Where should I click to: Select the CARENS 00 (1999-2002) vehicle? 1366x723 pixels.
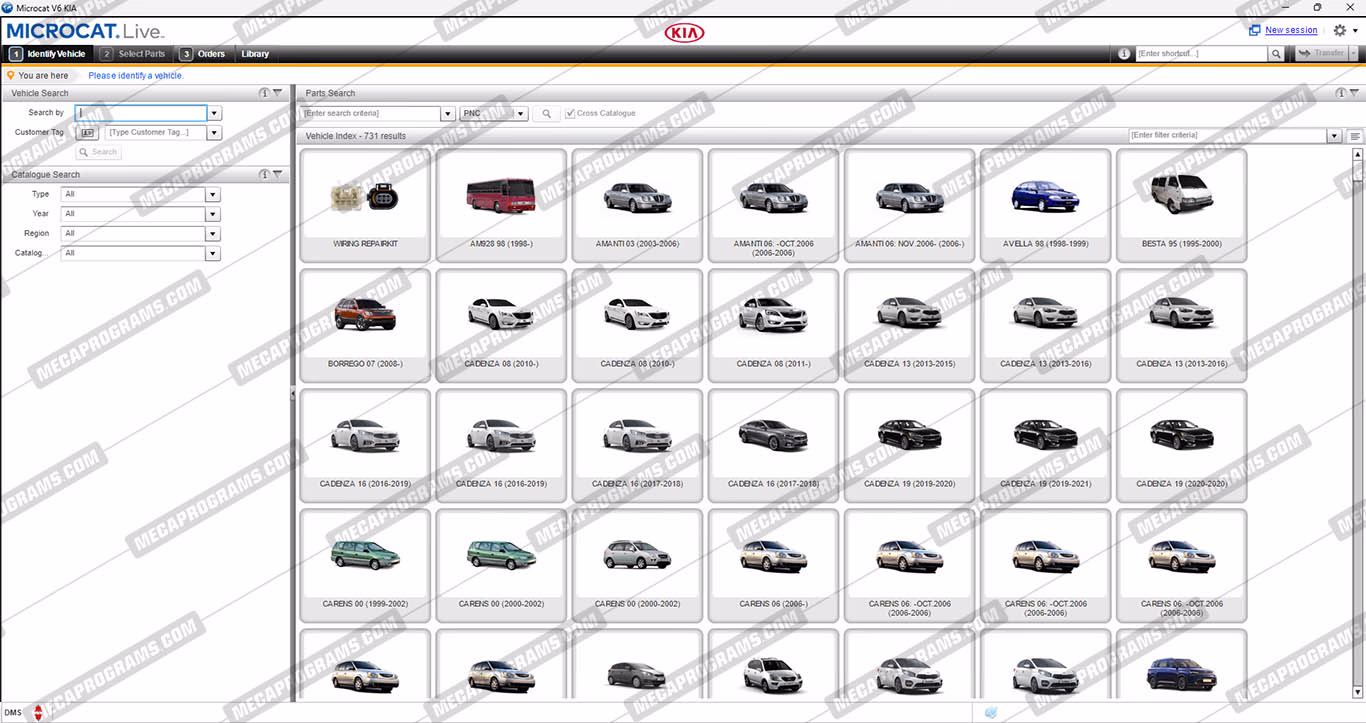365,565
